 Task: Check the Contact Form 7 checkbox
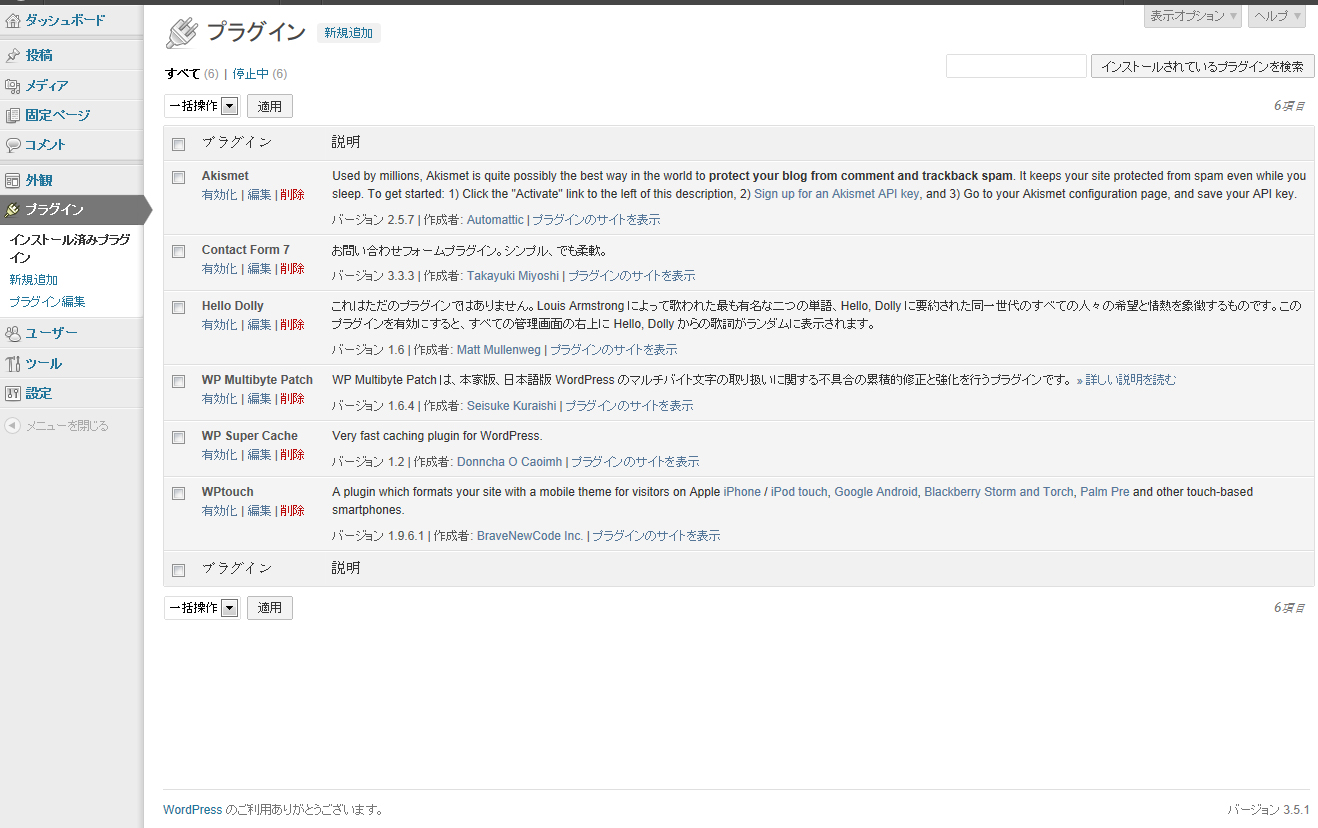coord(179,251)
